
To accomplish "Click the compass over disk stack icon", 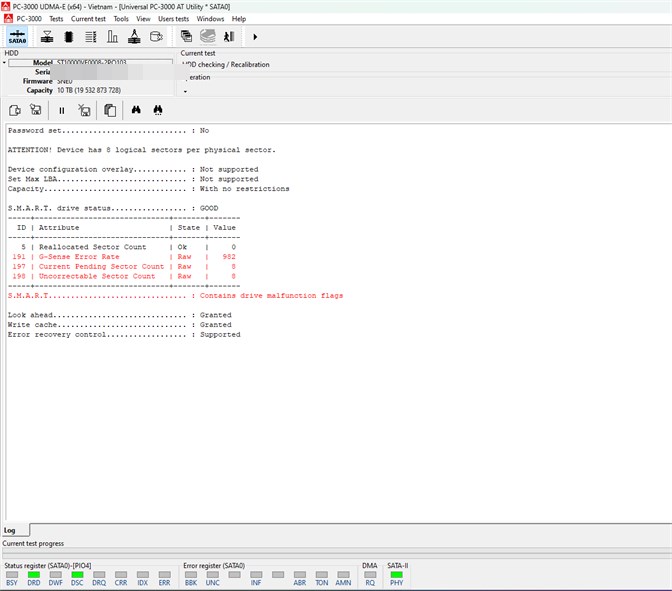I will point(134,36).
